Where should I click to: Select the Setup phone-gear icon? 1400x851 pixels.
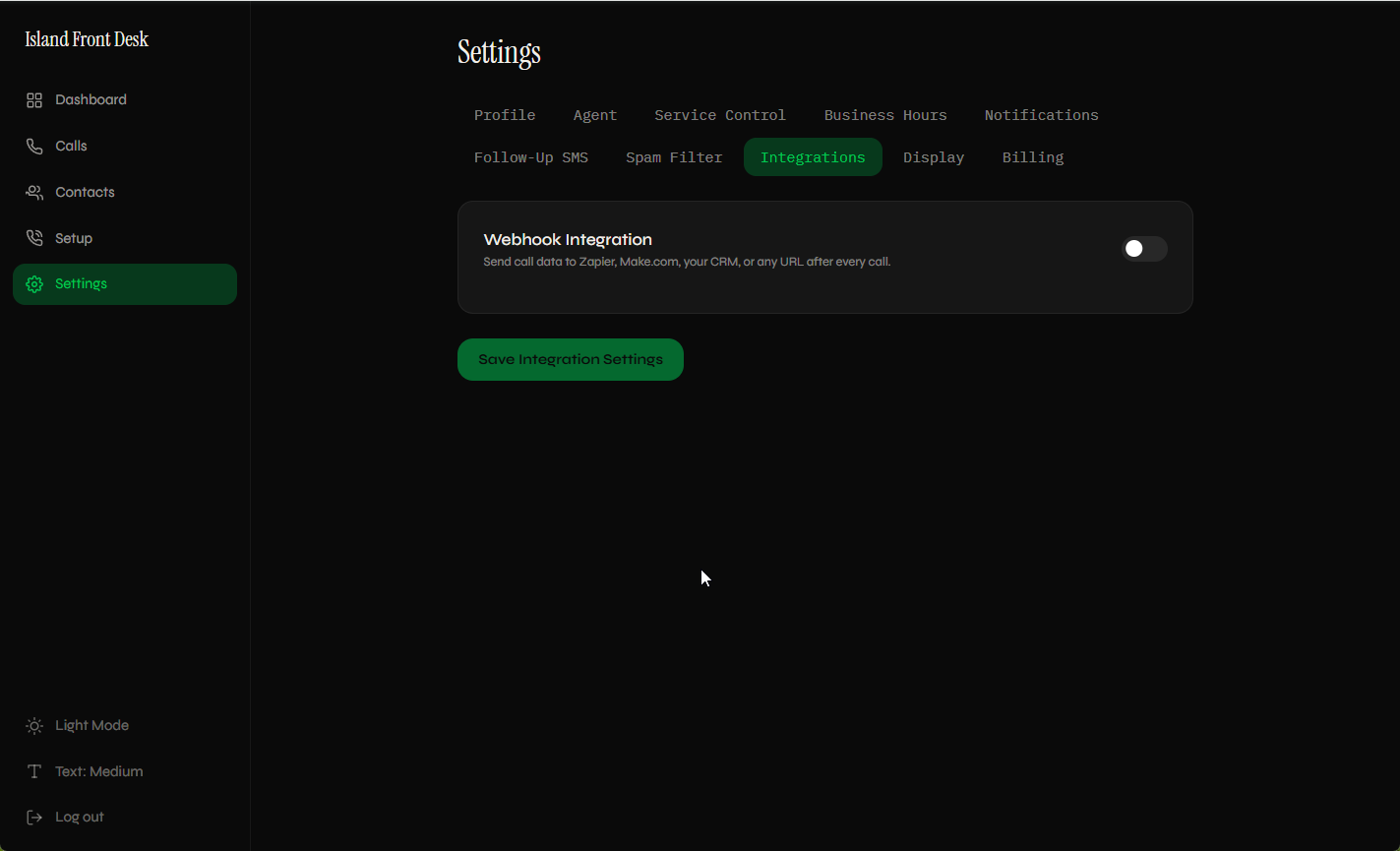point(33,237)
